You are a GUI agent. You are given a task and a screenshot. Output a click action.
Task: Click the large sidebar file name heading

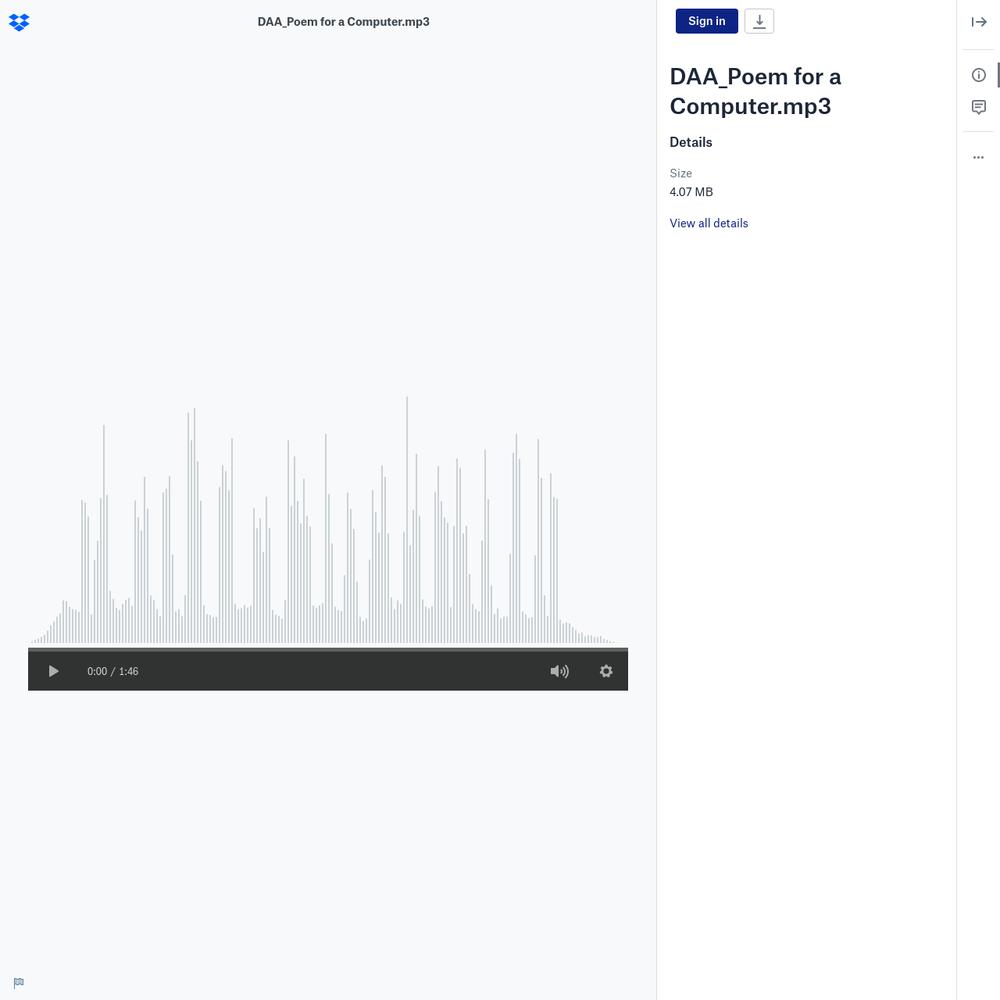(755, 91)
